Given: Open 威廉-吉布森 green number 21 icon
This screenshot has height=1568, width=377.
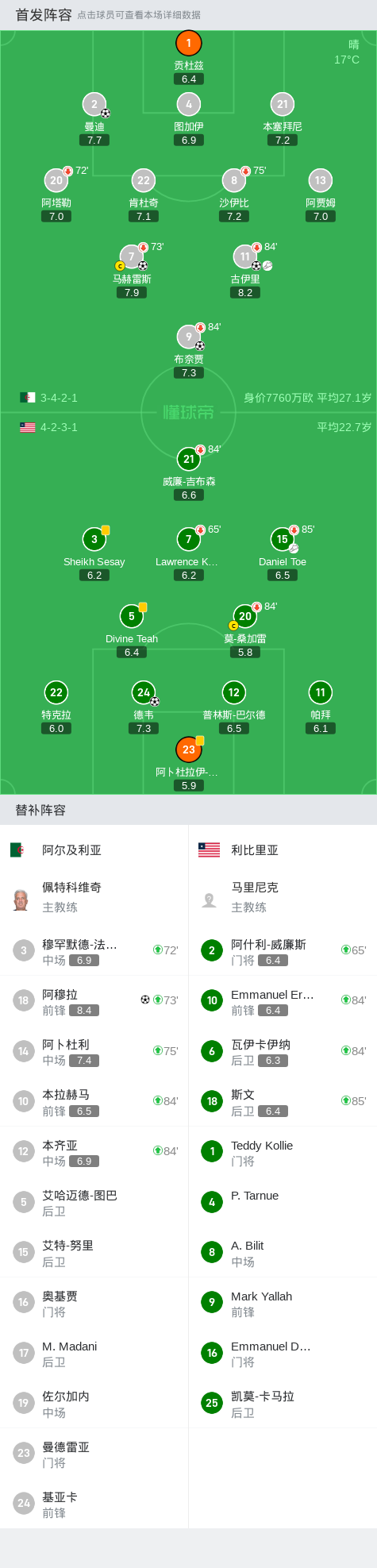Looking at the screenshot, I should tap(189, 459).
